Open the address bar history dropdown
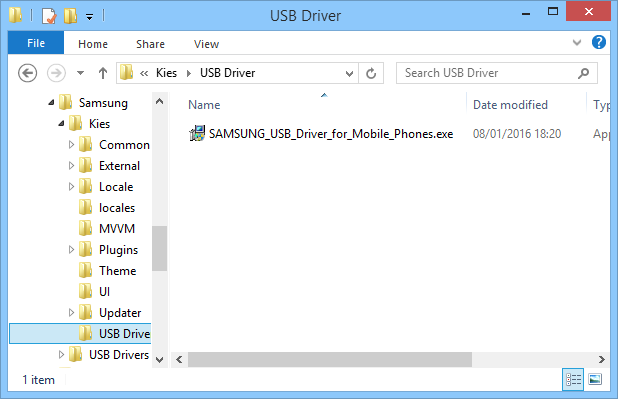Screen dimensions: 618x399 (349, 73)
